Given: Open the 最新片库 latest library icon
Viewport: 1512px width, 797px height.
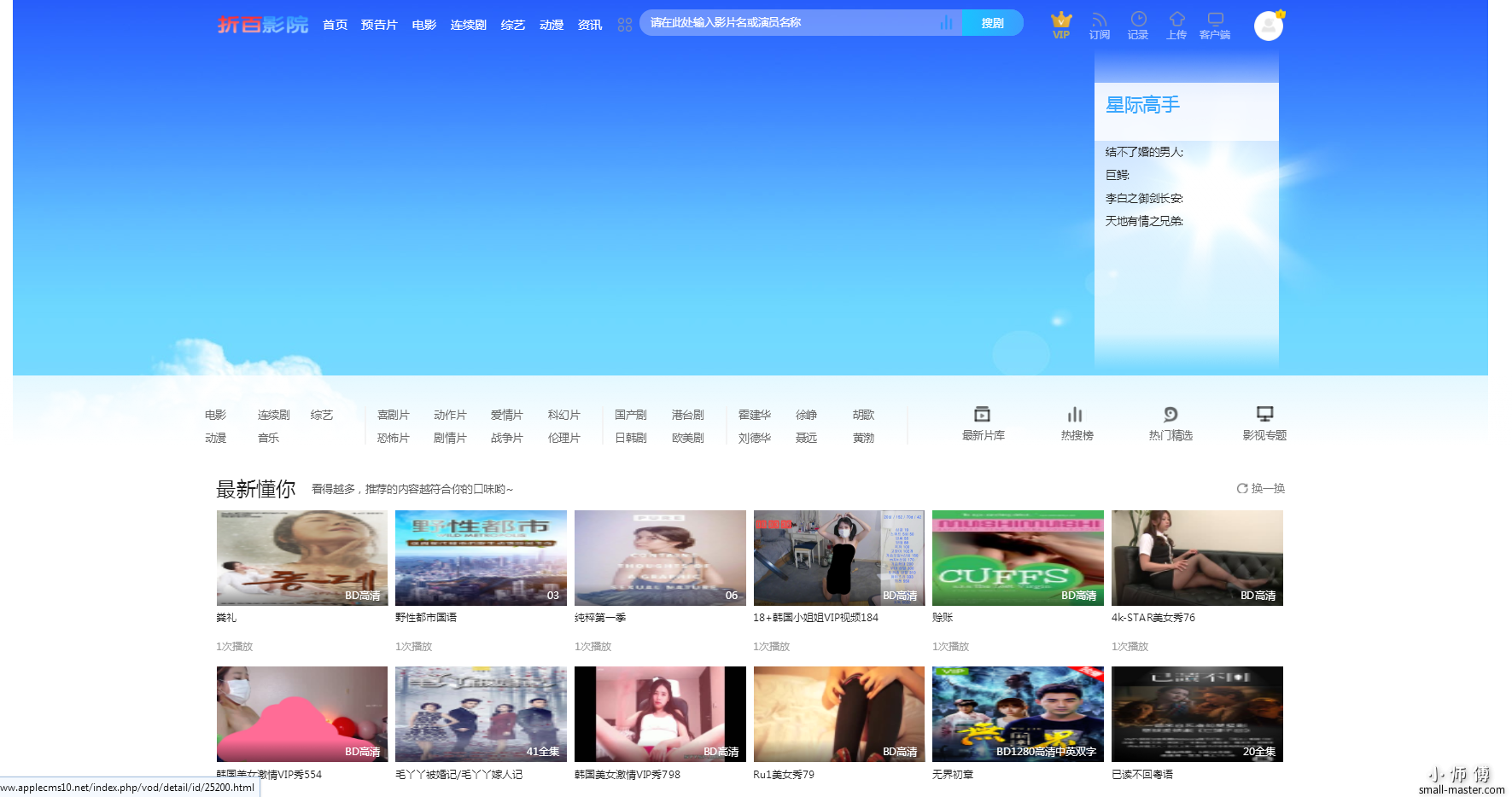Looking at the screenshot, I should pos(983,414).
